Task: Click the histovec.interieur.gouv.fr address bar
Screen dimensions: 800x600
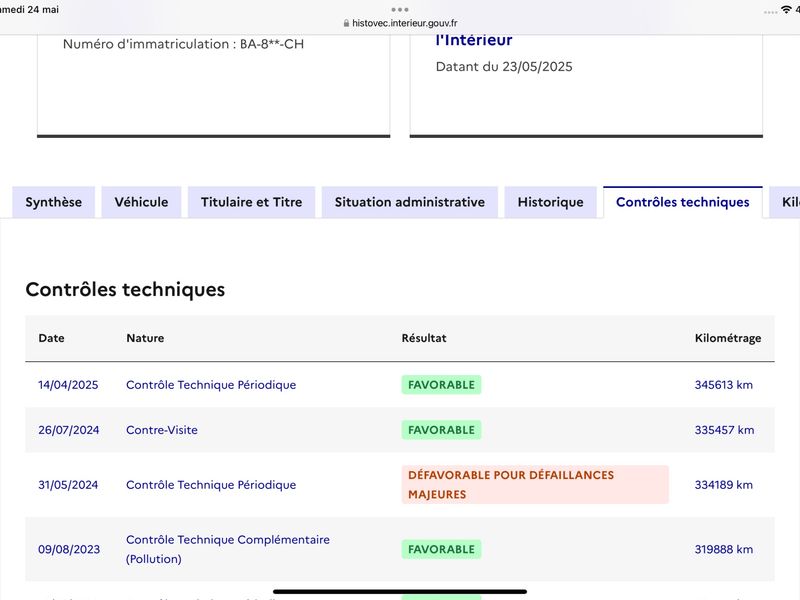Action: (x=400, y=23)
